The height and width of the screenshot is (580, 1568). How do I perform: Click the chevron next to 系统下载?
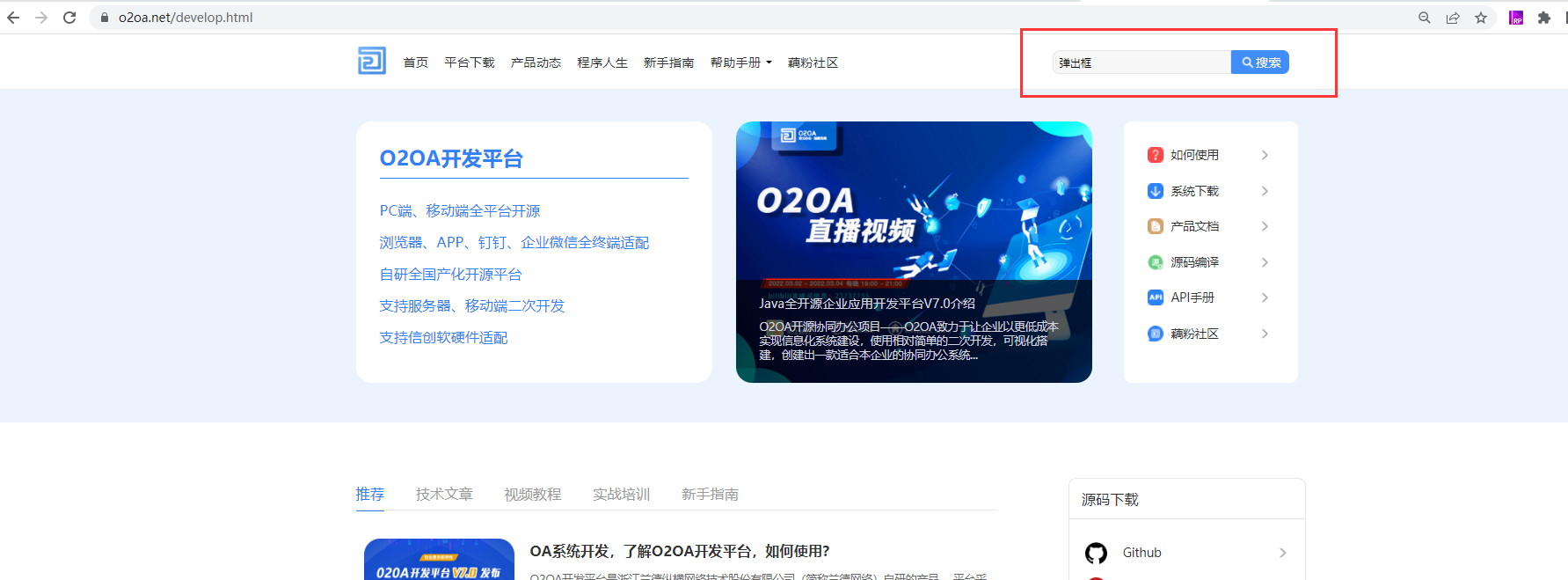coord(1265,191)
